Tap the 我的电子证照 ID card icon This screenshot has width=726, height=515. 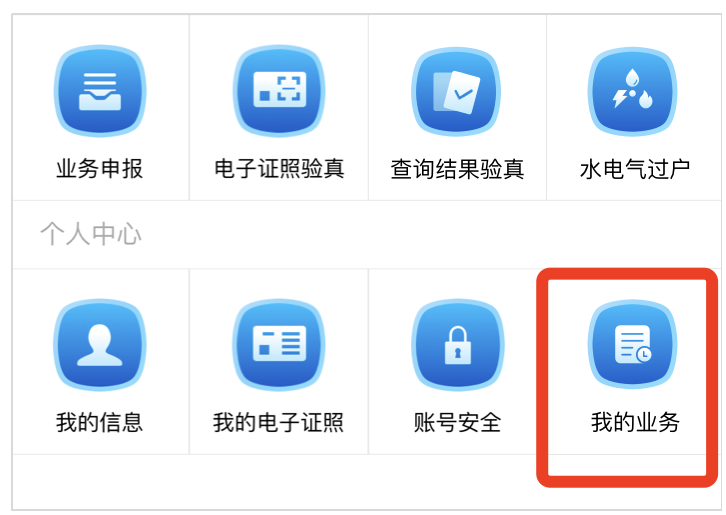[279, 345]
